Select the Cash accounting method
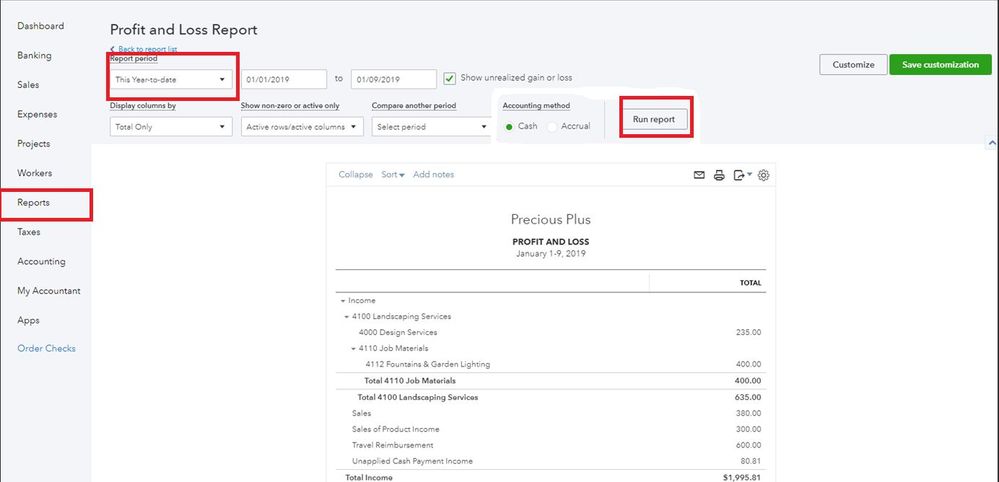 click(508, 127)
